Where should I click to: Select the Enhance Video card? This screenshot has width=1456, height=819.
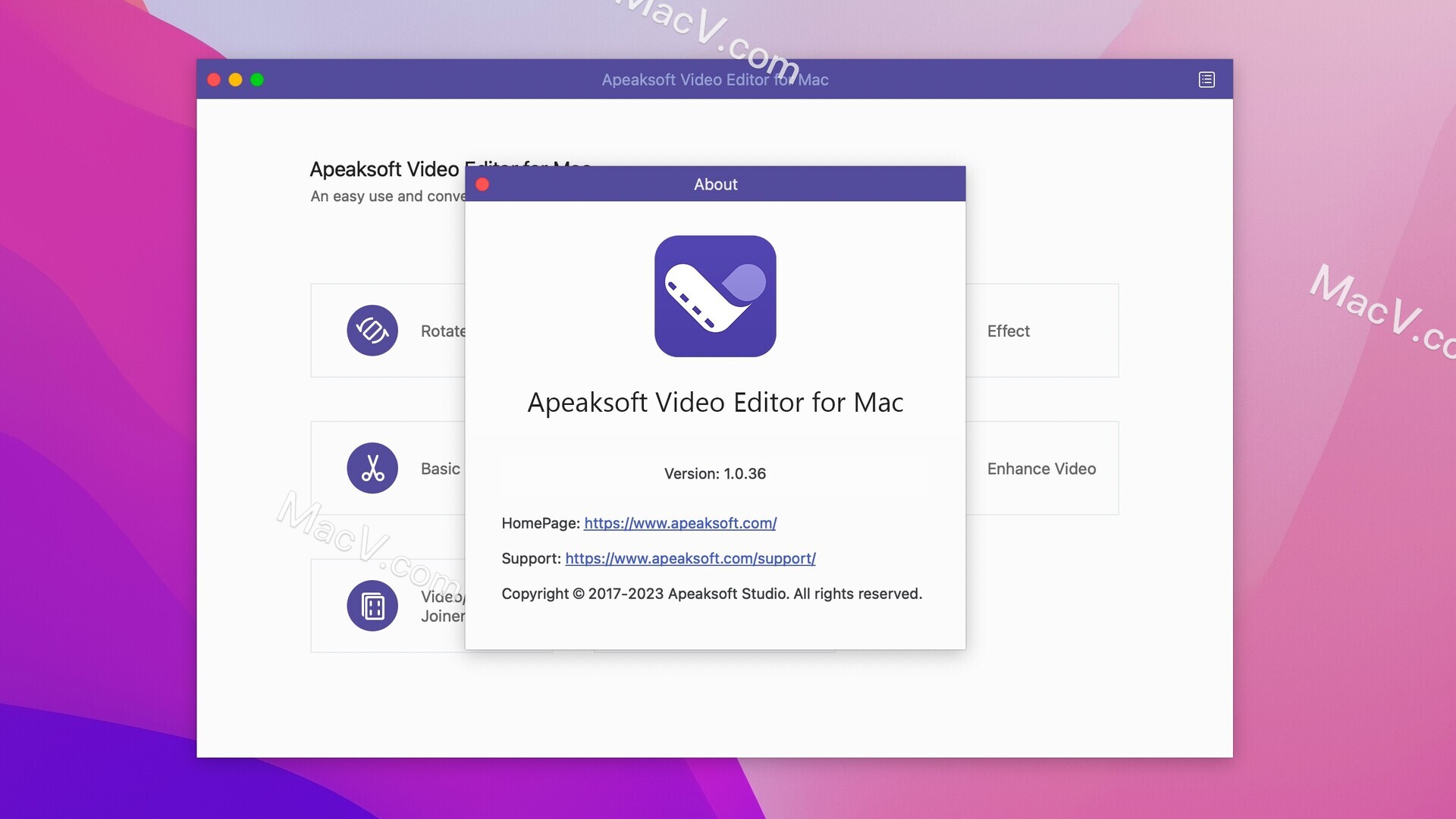point(1042,468)
